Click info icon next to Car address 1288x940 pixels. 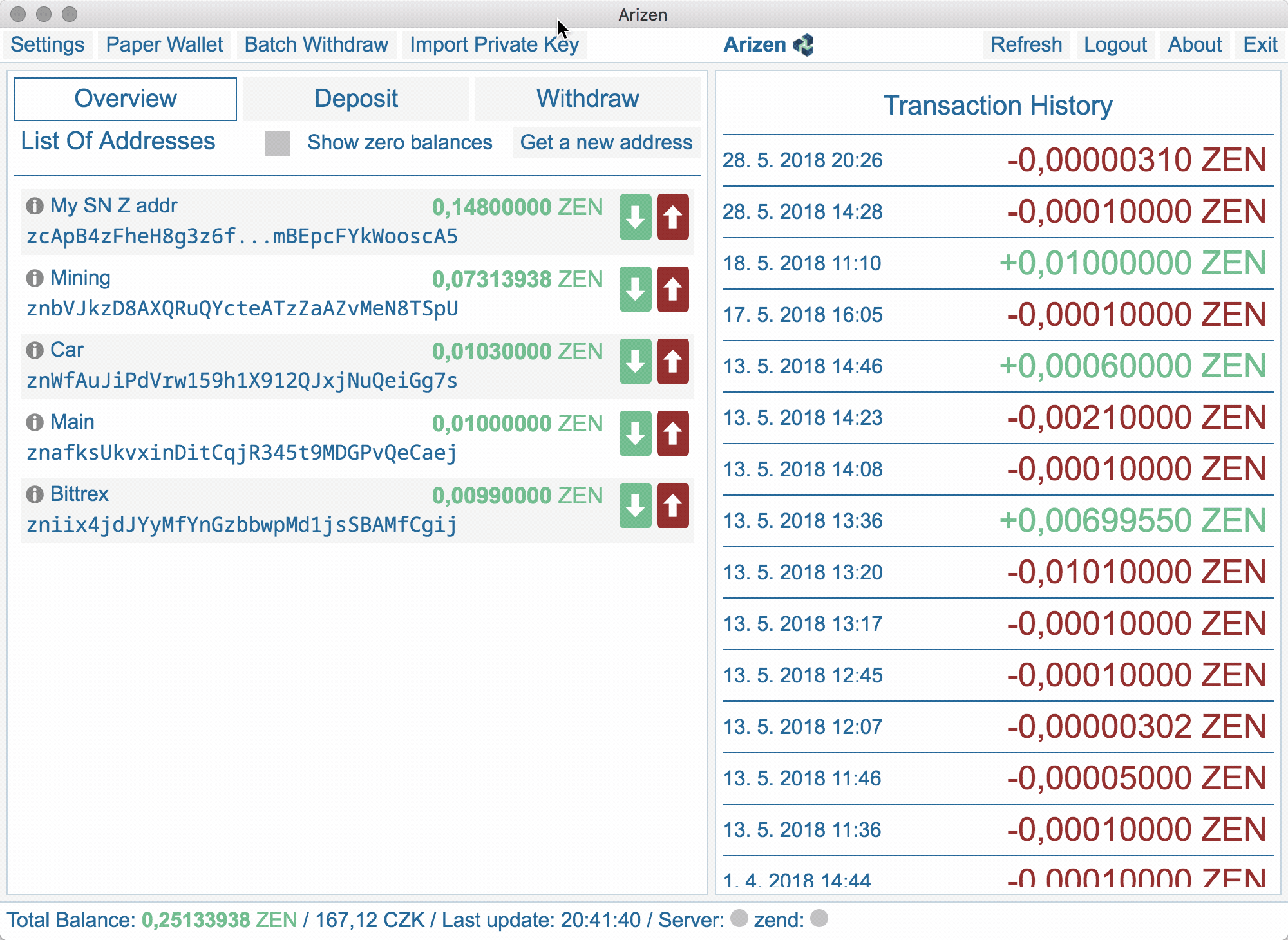click(34, 350)
